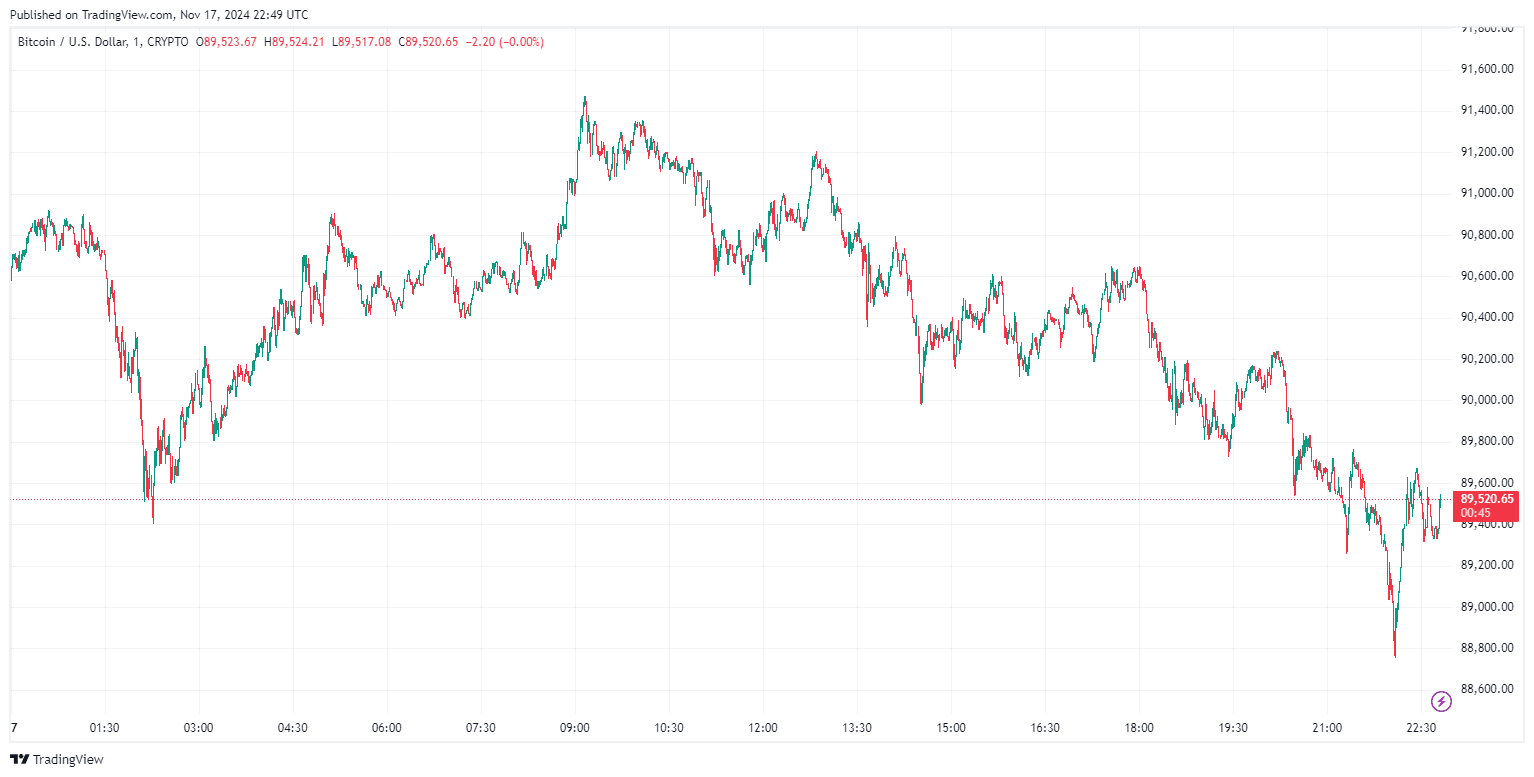Click the 09:00 time axis label
This screenshot has width=1534, height=777.
(x=575, y=728)
